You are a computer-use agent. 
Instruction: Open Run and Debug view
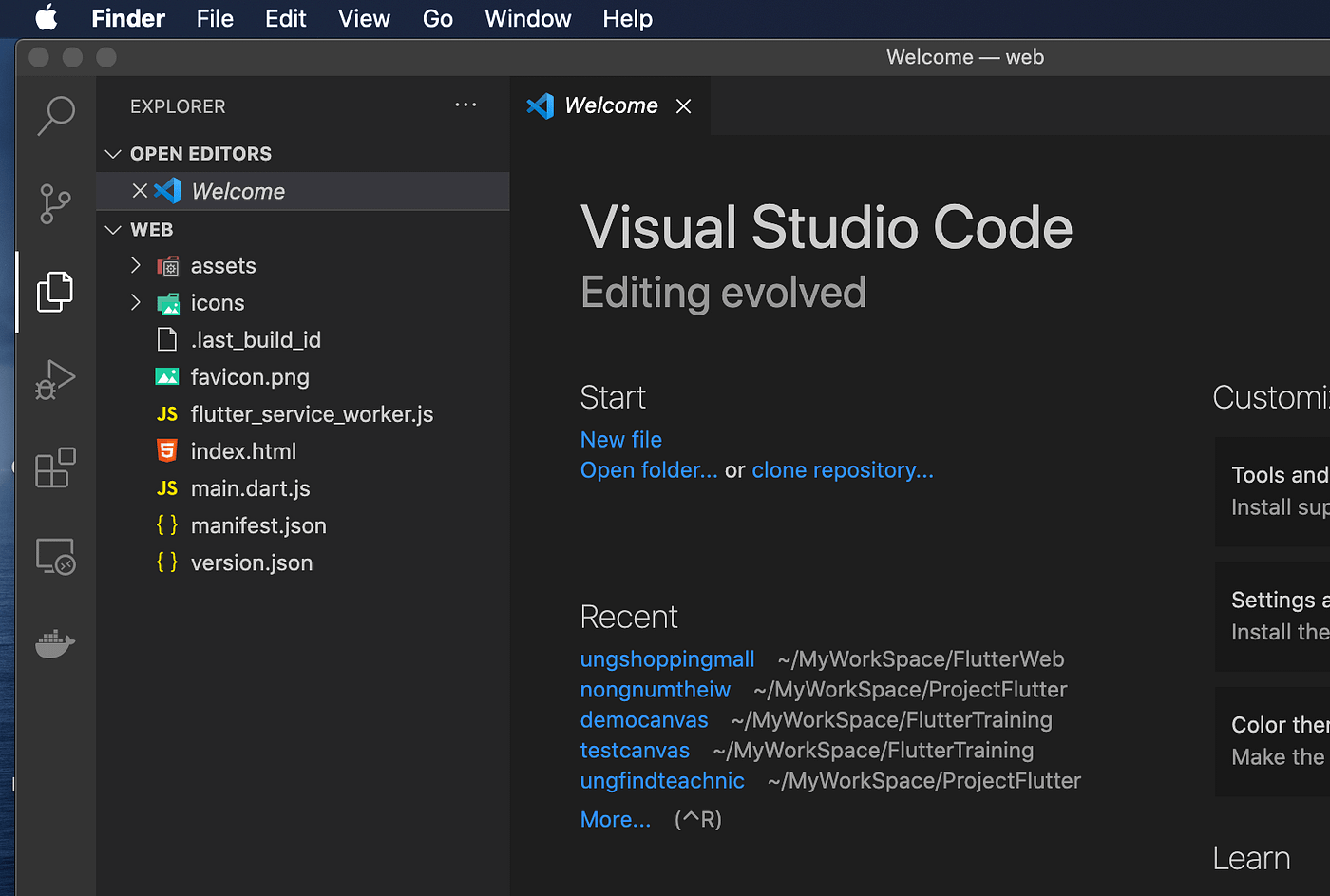point(55,379)
